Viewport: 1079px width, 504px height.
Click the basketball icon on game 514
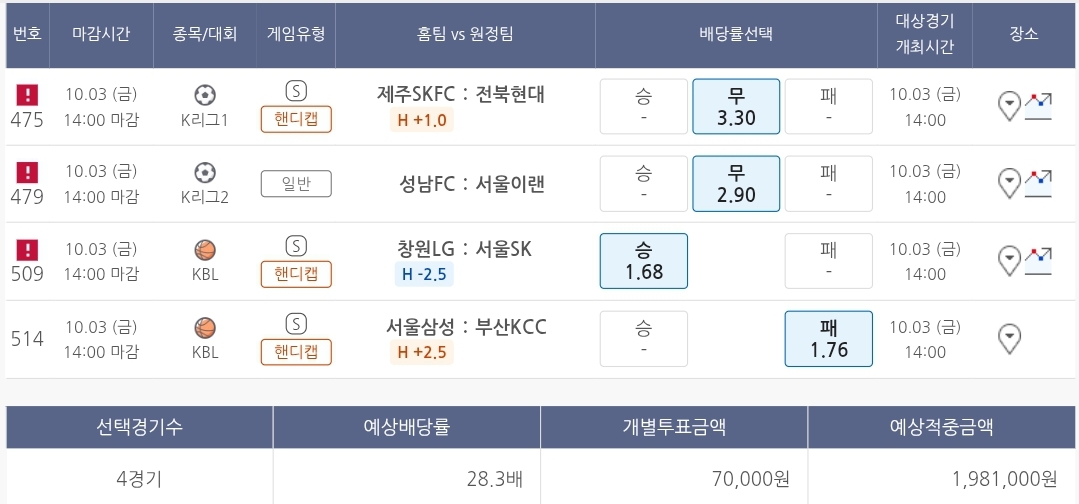click(205, 328)
